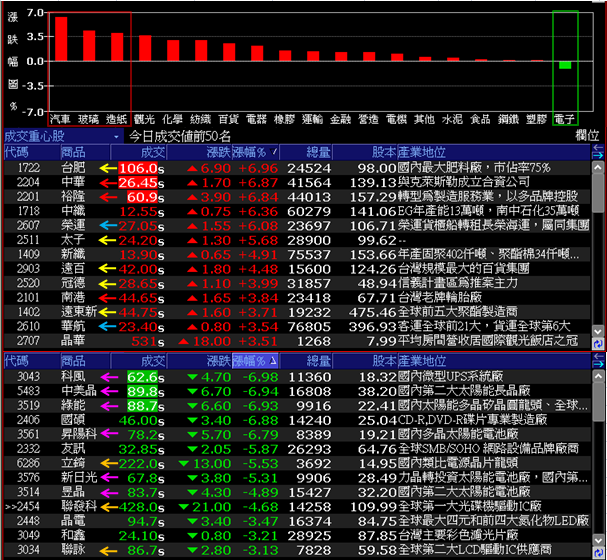Click the 成交 header in lower table

[138, 361]
